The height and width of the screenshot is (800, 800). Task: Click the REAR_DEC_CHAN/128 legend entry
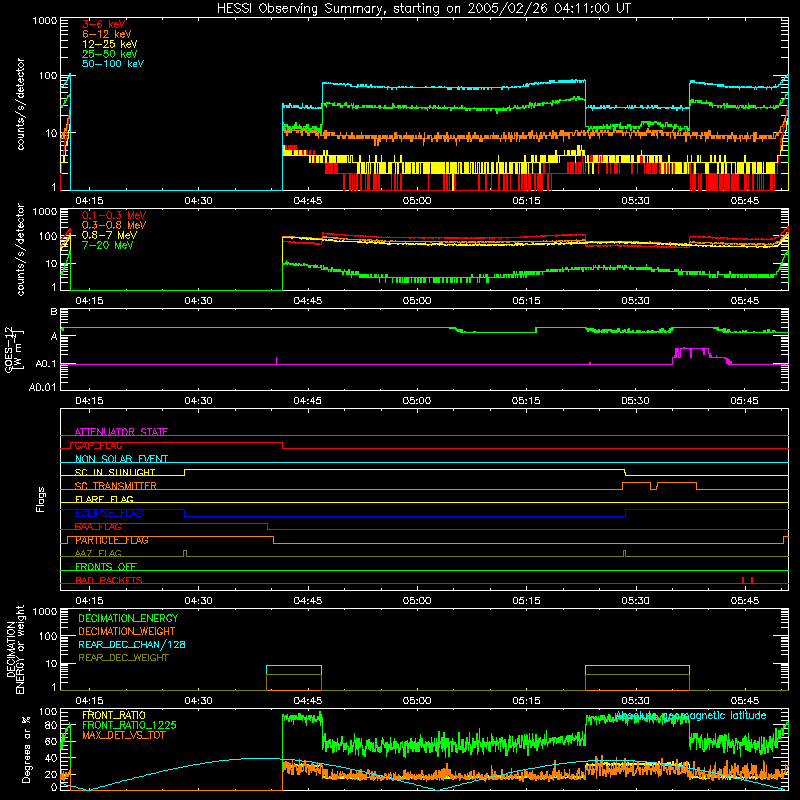(x=132, y=644)
